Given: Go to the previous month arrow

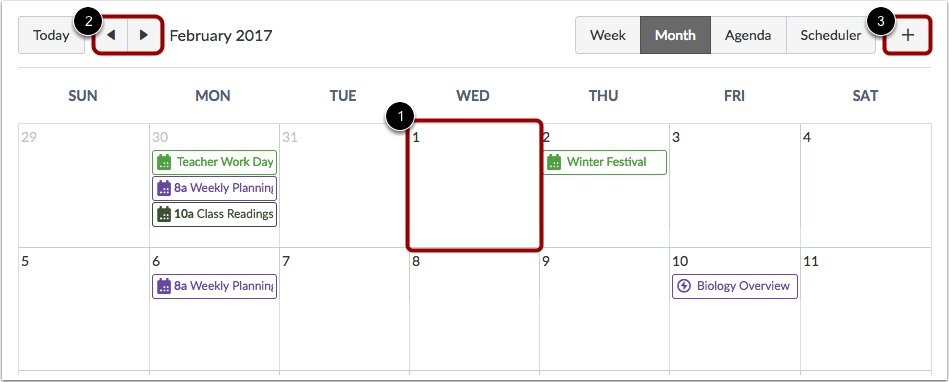Looking at the screenshot, I should point(111,35).
